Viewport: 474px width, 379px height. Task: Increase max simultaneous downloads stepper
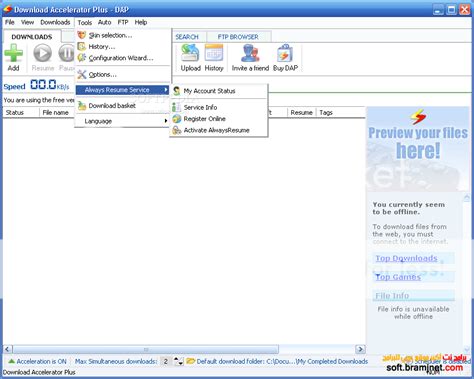tap(176, 359)
